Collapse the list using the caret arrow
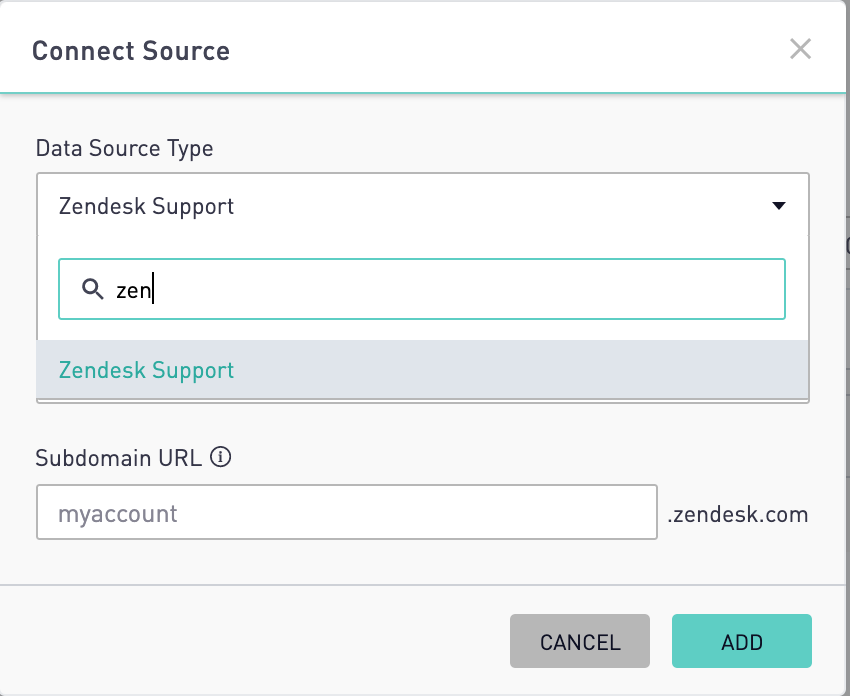The image size is (850, 696). tap(779, 205)
